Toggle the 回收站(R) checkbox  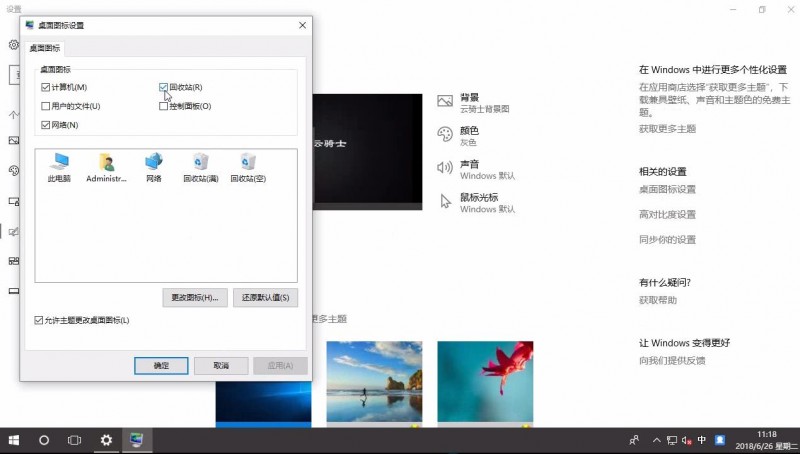pyautogui.click(x=163, y=87)
